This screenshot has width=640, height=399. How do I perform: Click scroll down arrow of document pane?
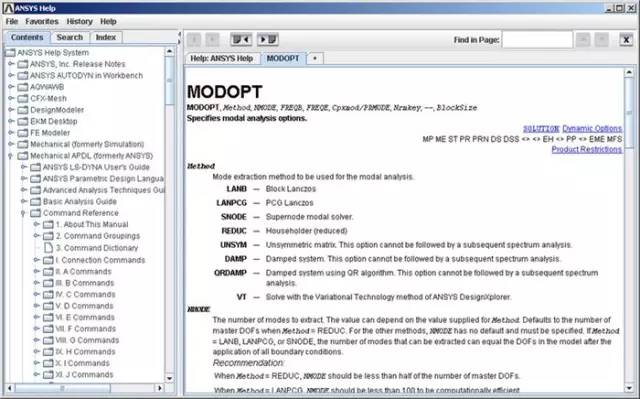[x=629, y=388]
